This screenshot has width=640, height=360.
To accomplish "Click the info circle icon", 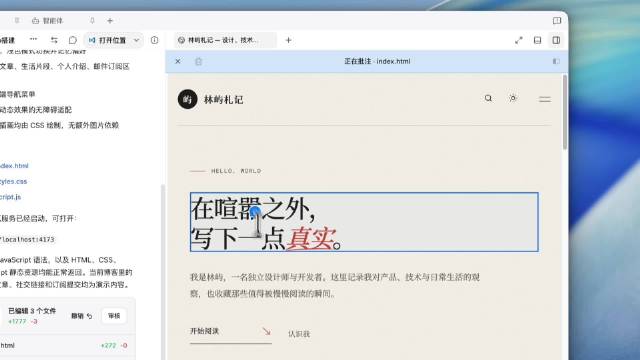I will (154, 40).
